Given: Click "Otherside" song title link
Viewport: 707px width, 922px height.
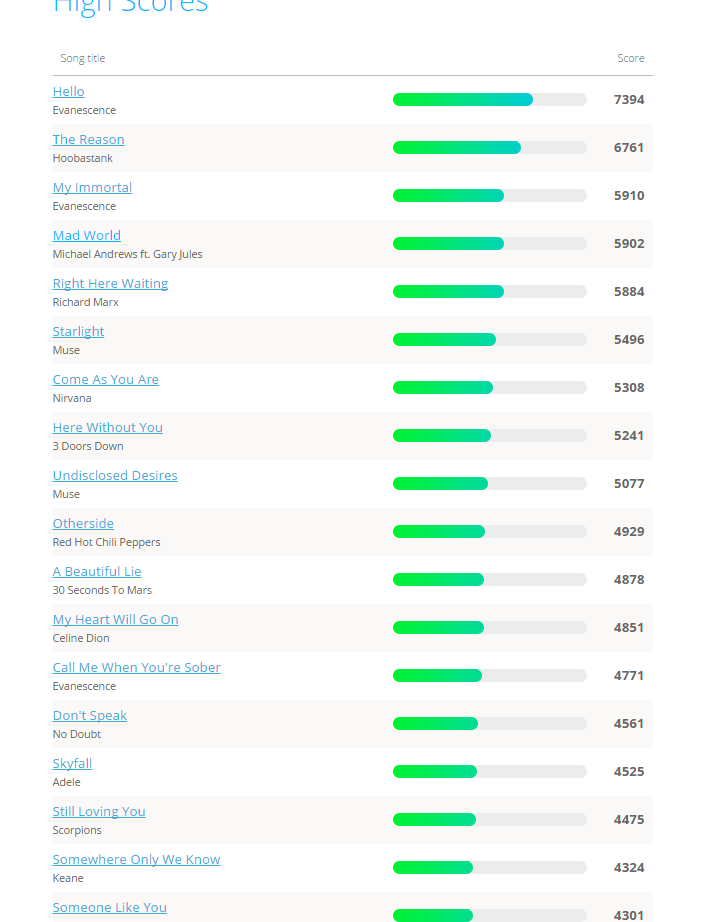Looking at the screenshot, I should [83, 524].
